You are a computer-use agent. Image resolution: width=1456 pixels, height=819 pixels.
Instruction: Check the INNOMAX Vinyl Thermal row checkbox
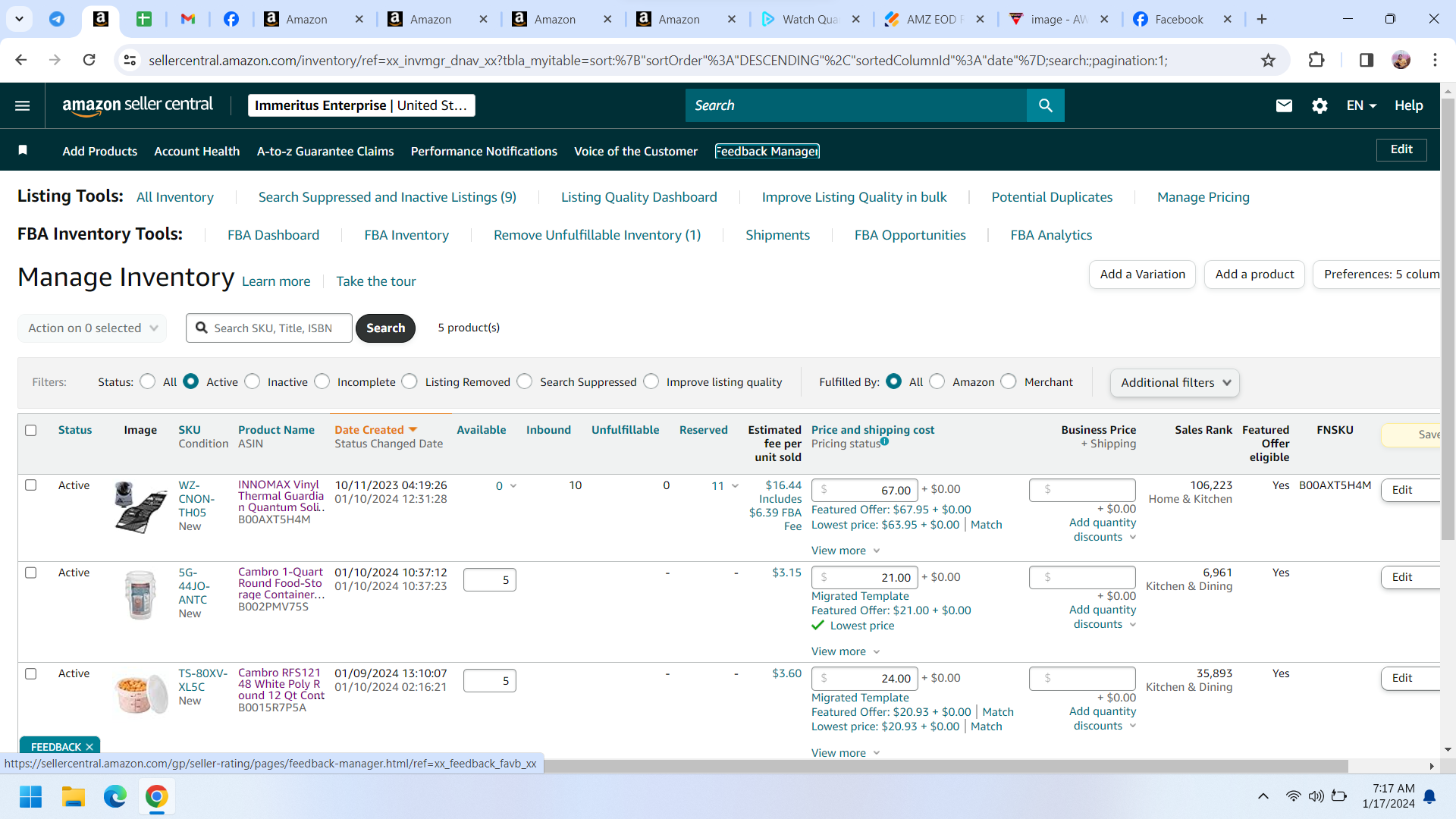pos(31,485)
